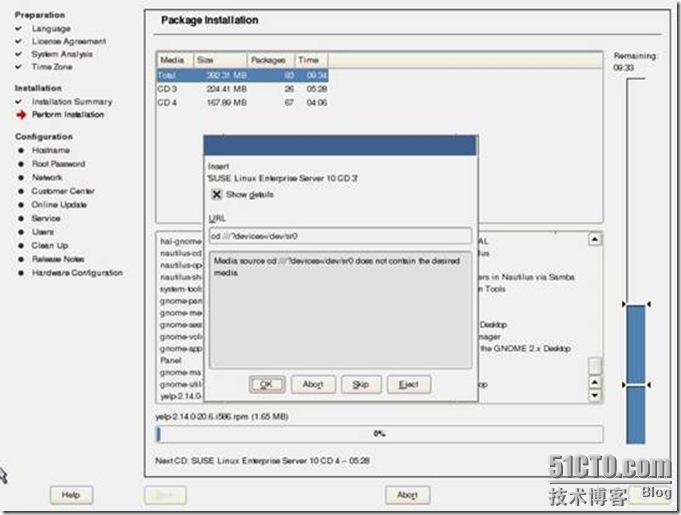This screenshot has width=681, height=515.
Task: Click the OK button in the insert dialog
Action: (267, 384)
